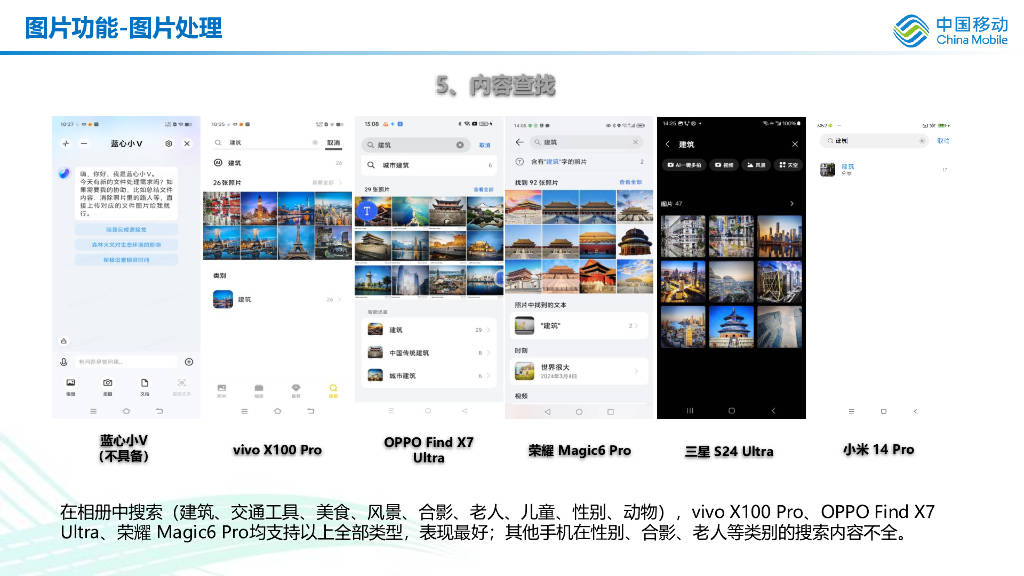
Task: Tap back arrow in 三星 navigation bar
Action: (x=773, y=411)
